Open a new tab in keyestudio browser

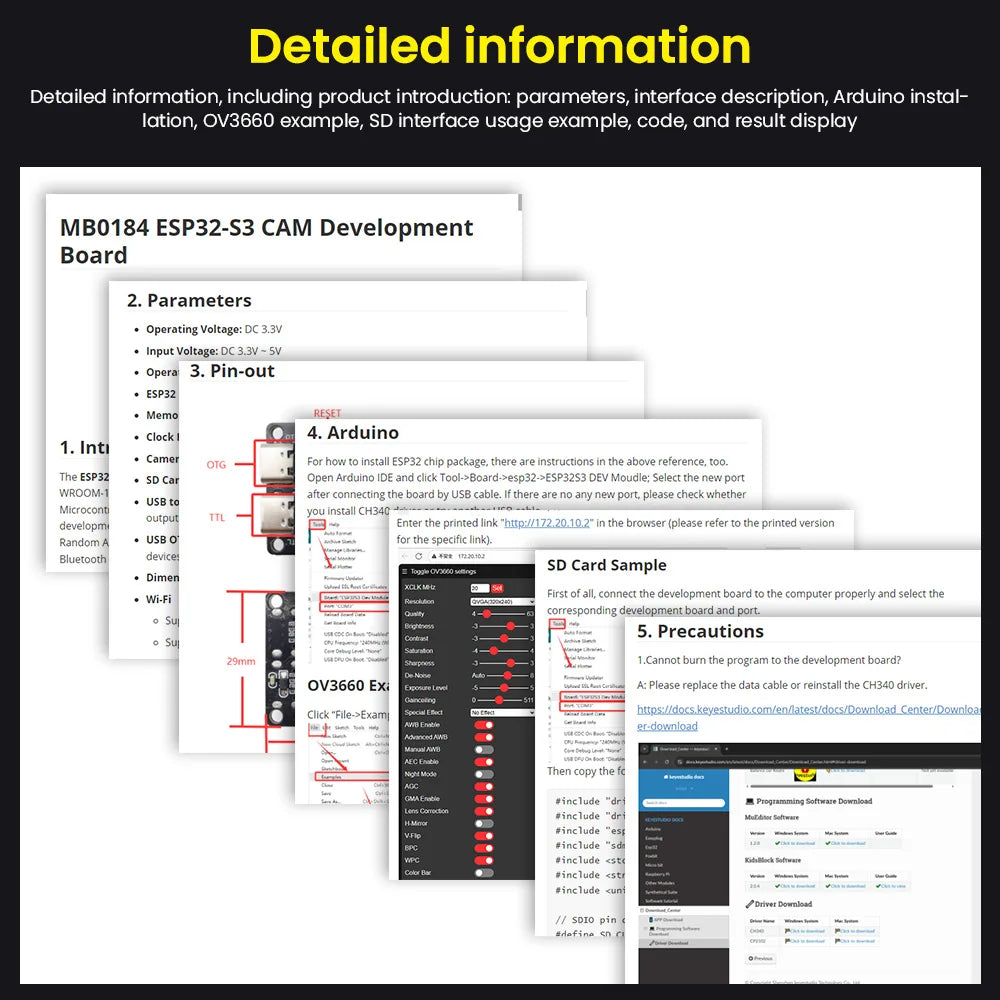726,749
